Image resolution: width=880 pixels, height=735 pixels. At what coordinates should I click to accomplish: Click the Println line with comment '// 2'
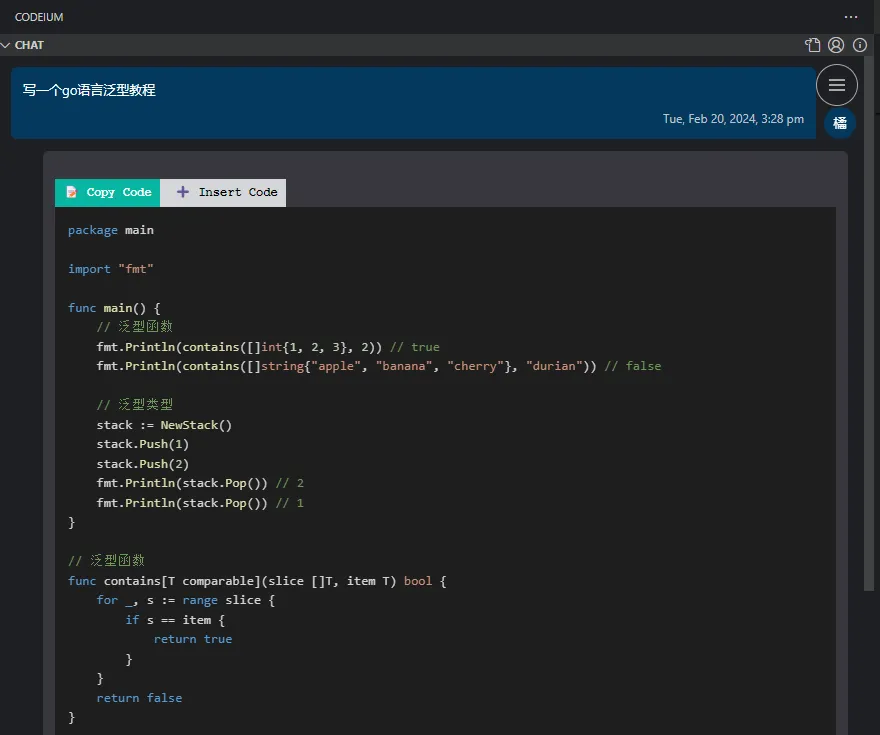coord(200,483)
